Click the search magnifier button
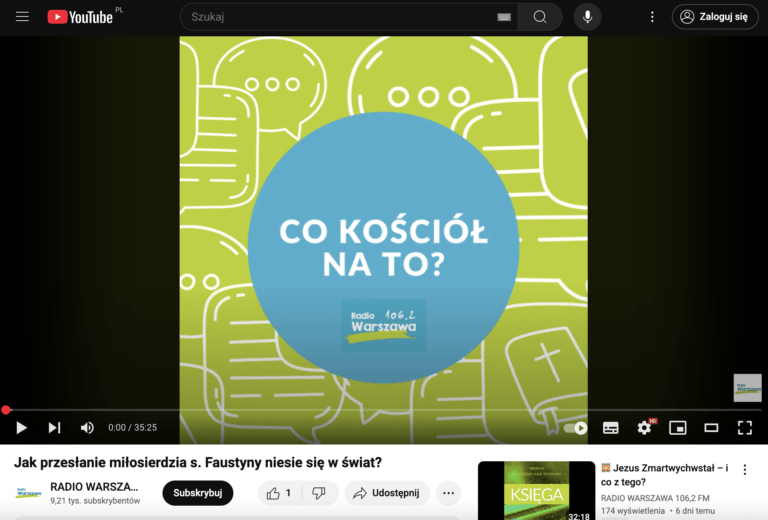The height and width of the screenshot is (520, 768). (540, 17)
